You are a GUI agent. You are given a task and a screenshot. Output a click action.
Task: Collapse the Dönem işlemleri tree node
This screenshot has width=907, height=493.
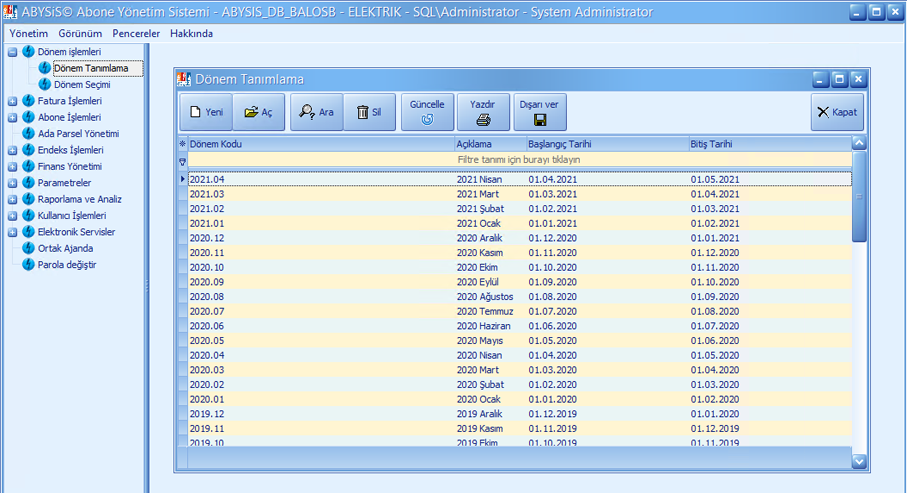12,51
